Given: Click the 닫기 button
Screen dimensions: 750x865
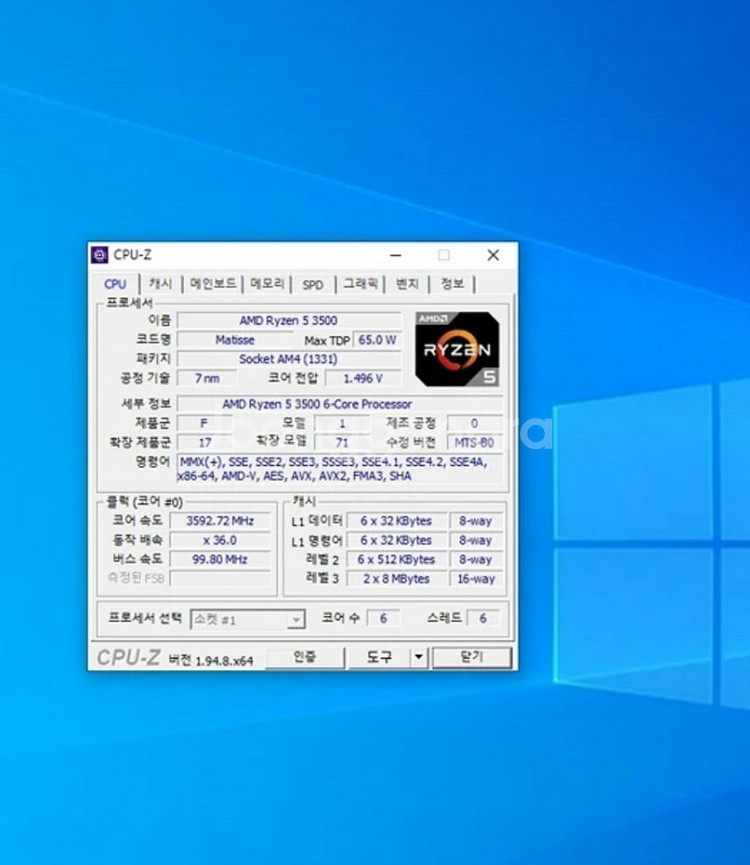Looking at the screenshot, I should (x=472, y=656).
